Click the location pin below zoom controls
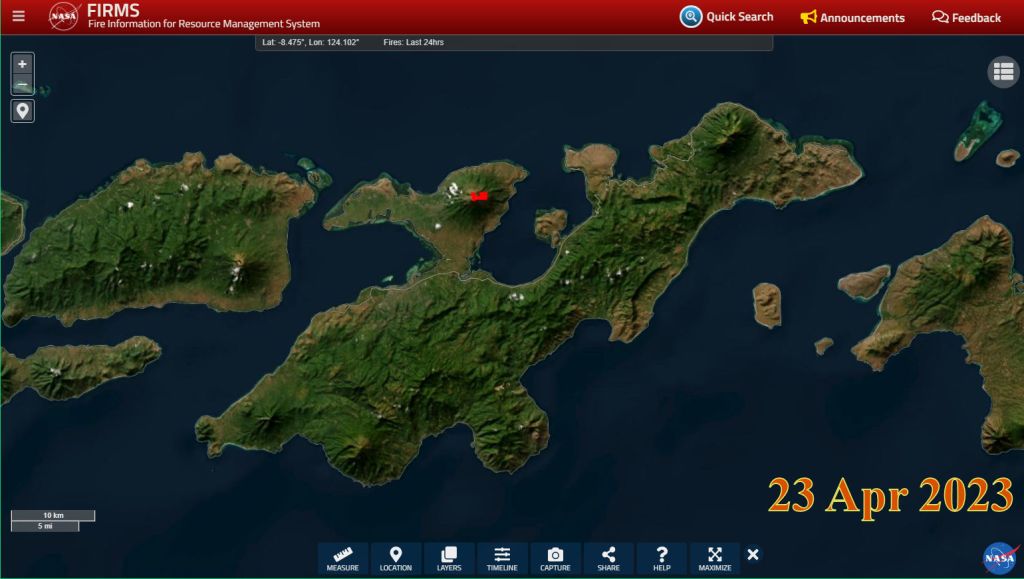 click(22, 111)
